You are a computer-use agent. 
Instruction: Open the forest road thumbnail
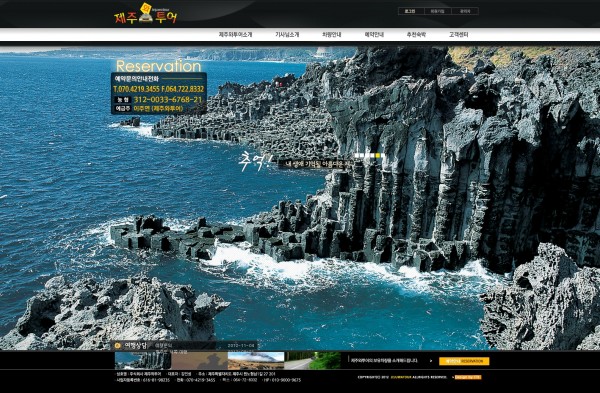pyautogui.click(x=312, y=360)
